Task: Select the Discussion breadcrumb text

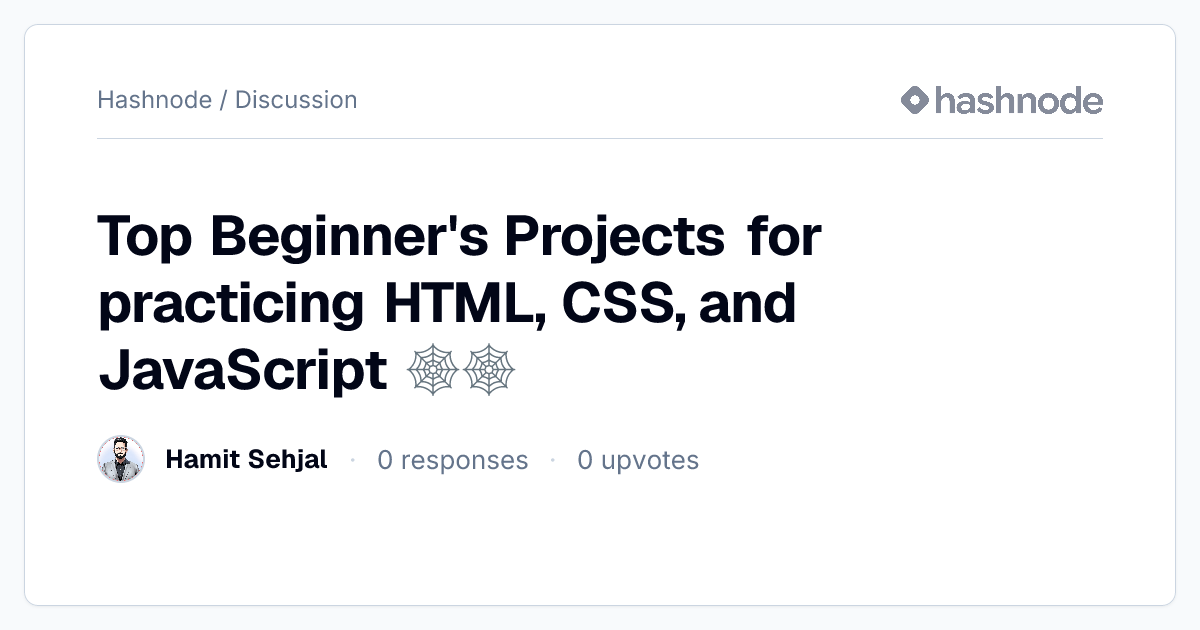Action: (x=296, y=100)
